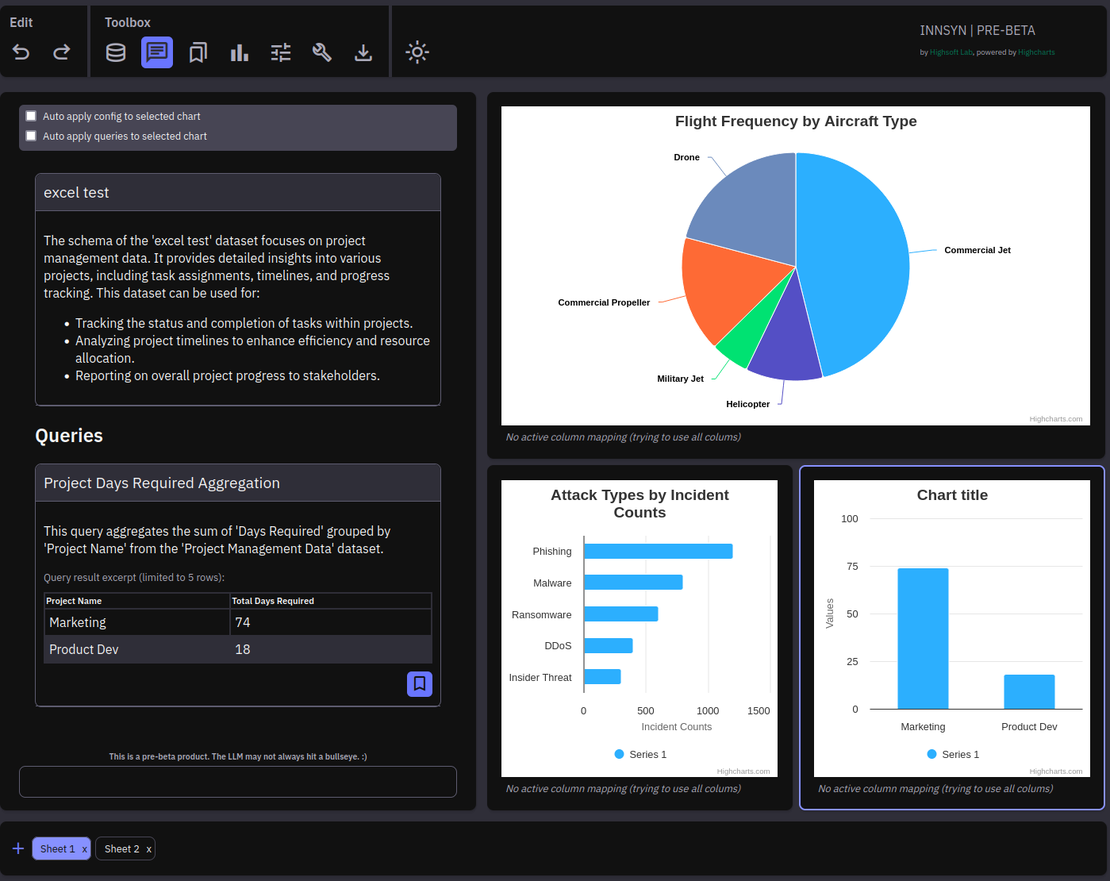Enable auto apply queries to selected chart

31,136
